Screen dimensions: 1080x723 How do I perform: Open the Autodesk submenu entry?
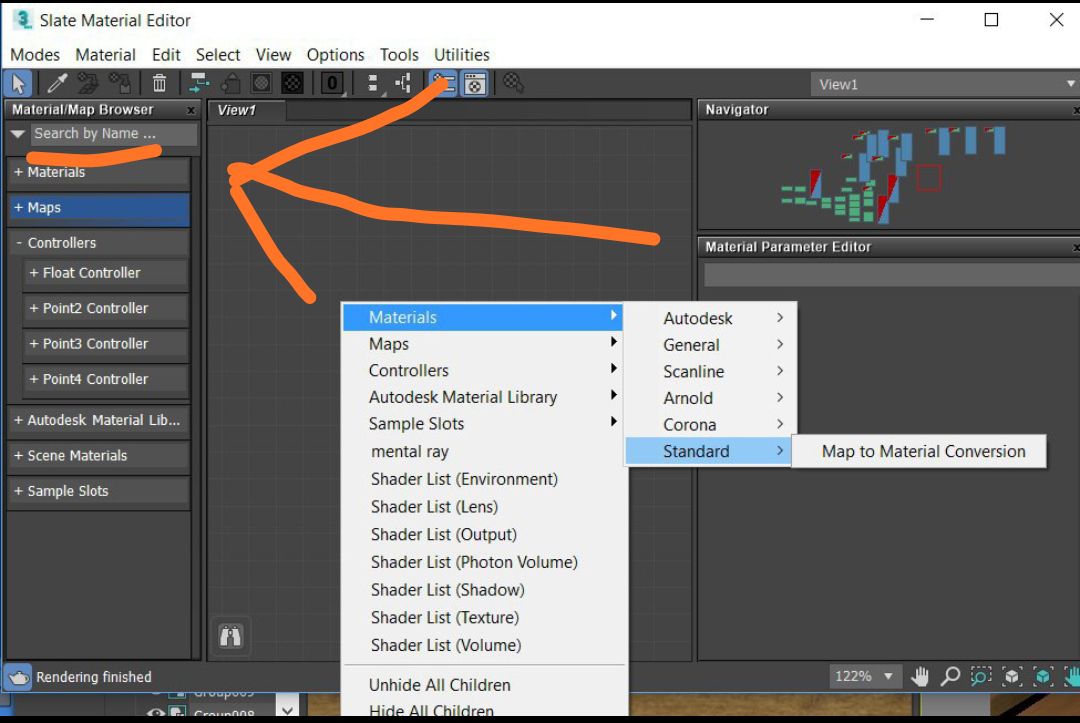711,318
